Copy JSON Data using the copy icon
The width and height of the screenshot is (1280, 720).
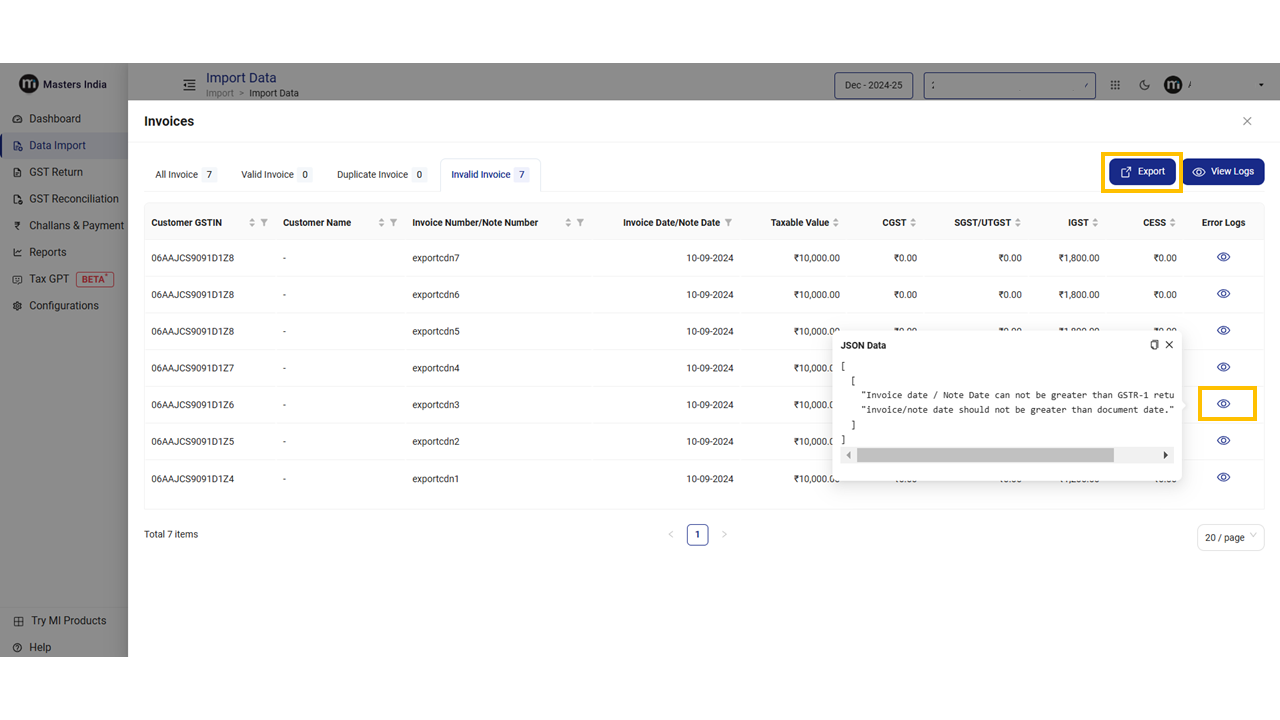point(1154,345)
